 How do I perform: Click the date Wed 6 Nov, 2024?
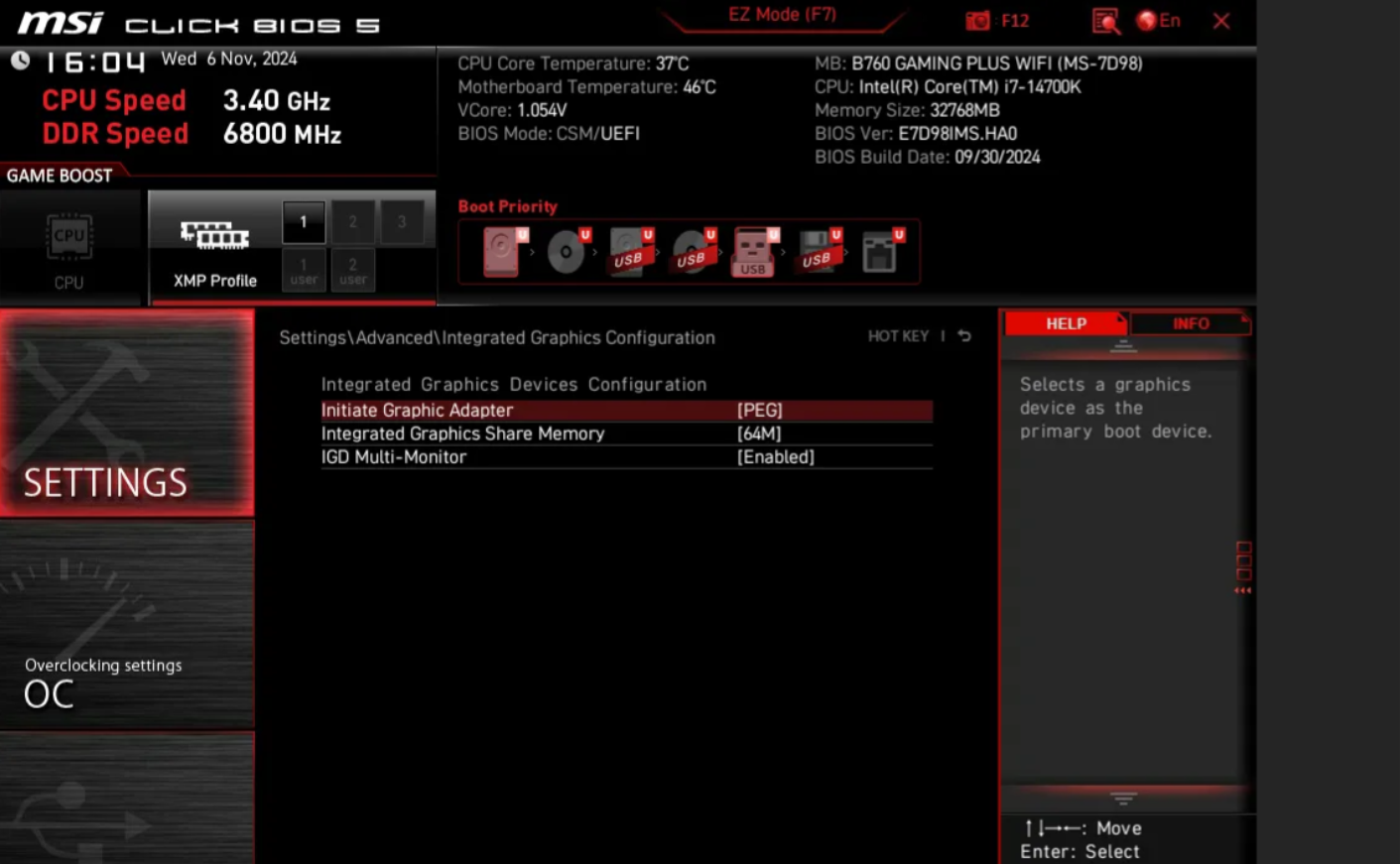229,59
